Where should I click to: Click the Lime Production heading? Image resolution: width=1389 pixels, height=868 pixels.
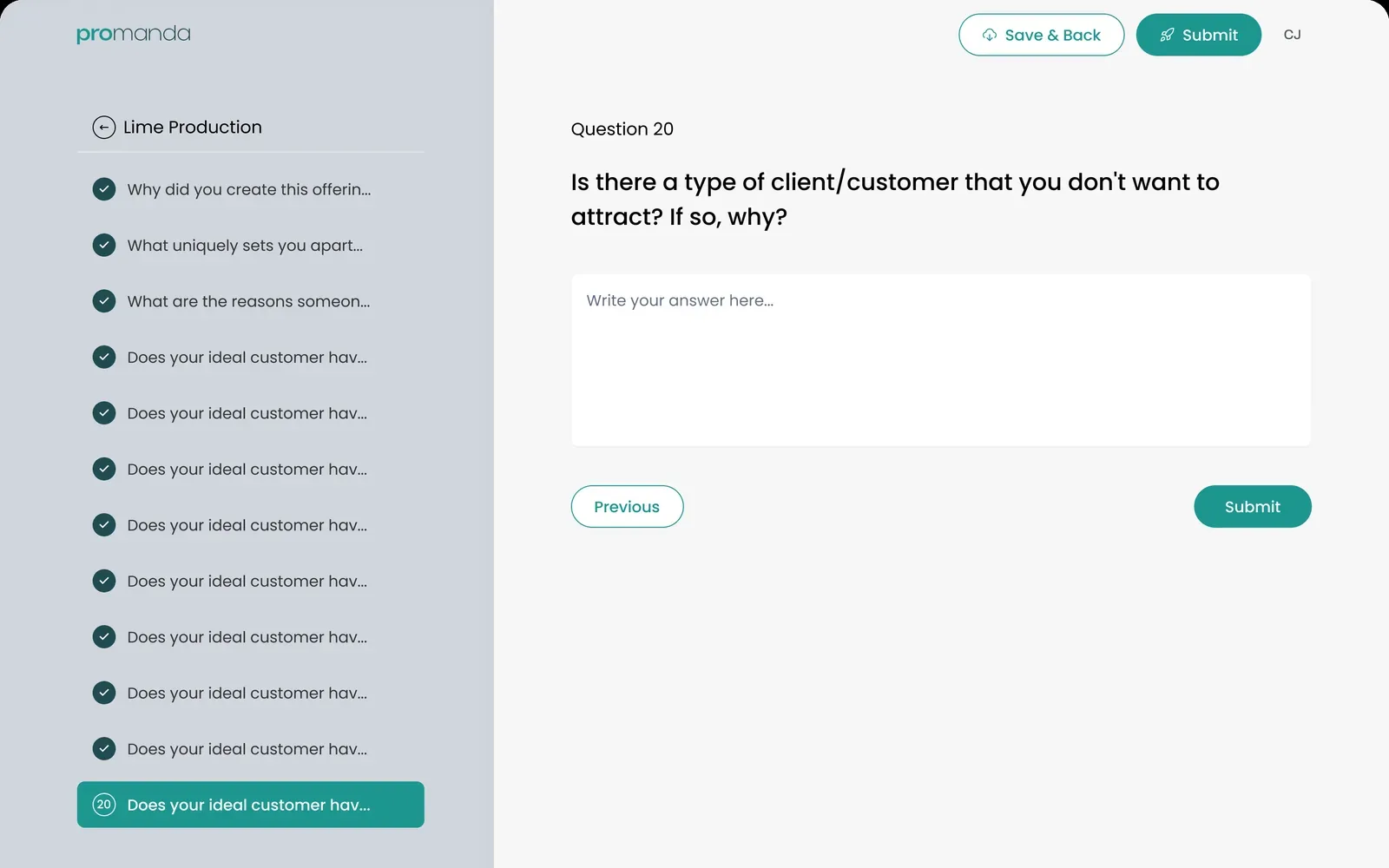pyautogui.click(x=193, y=128)
